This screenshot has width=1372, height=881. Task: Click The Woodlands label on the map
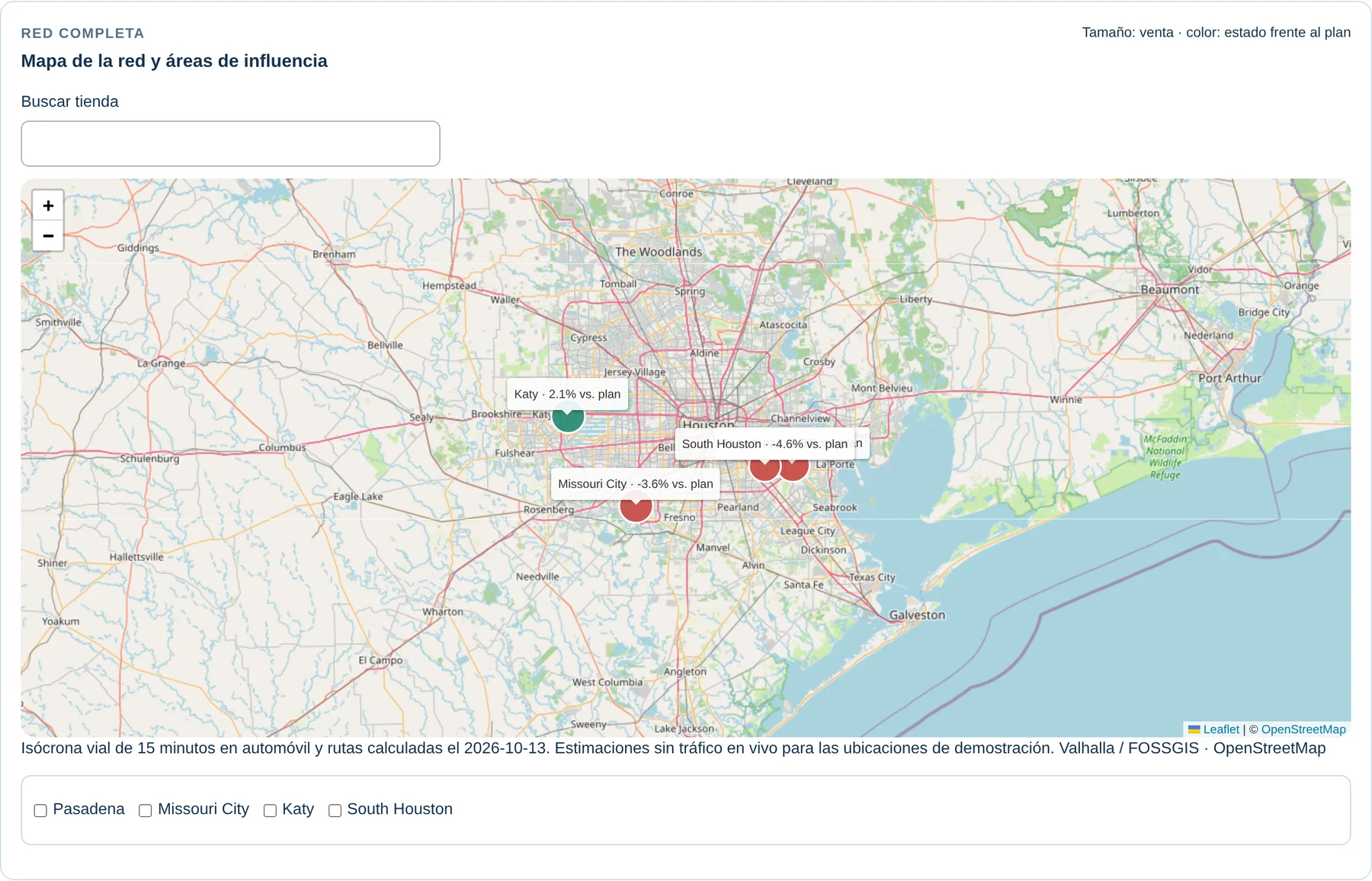click(x=659, y=252)
